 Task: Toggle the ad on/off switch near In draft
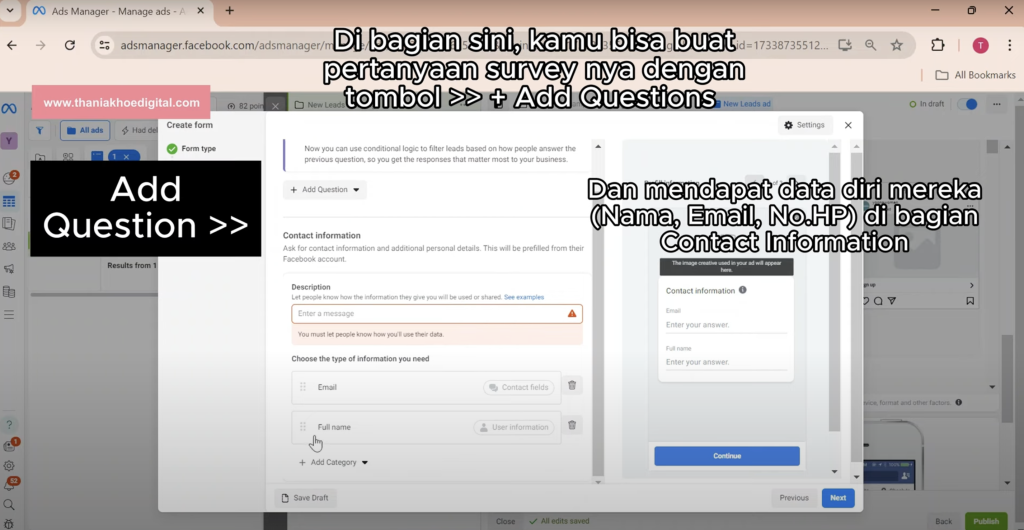[x=967, y=104]
